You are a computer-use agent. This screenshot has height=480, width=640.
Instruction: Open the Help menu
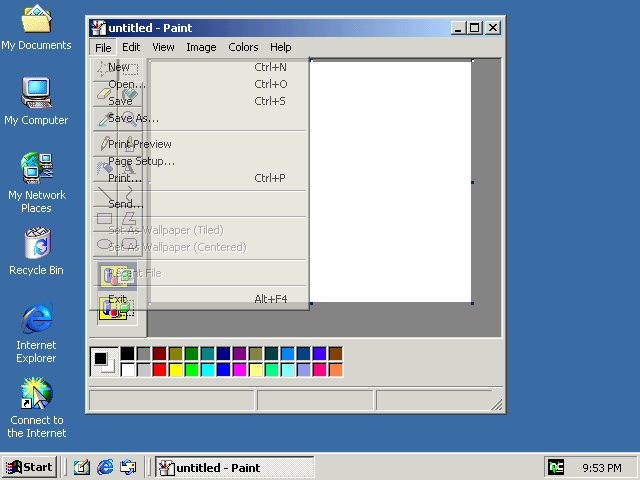pyautogui.click(x=280, y=47)
